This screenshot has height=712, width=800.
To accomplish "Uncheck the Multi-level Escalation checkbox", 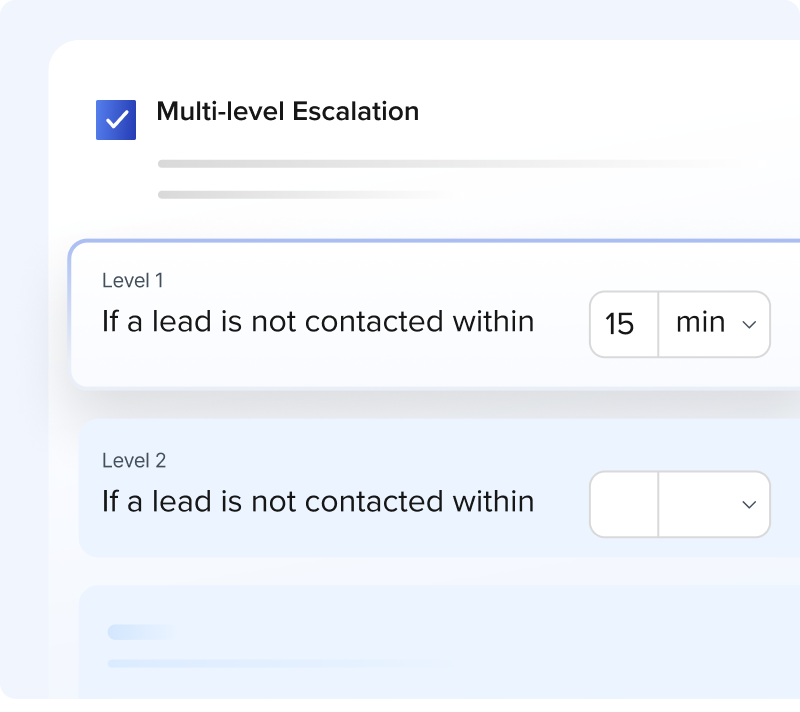I will [x=116, y=120].
